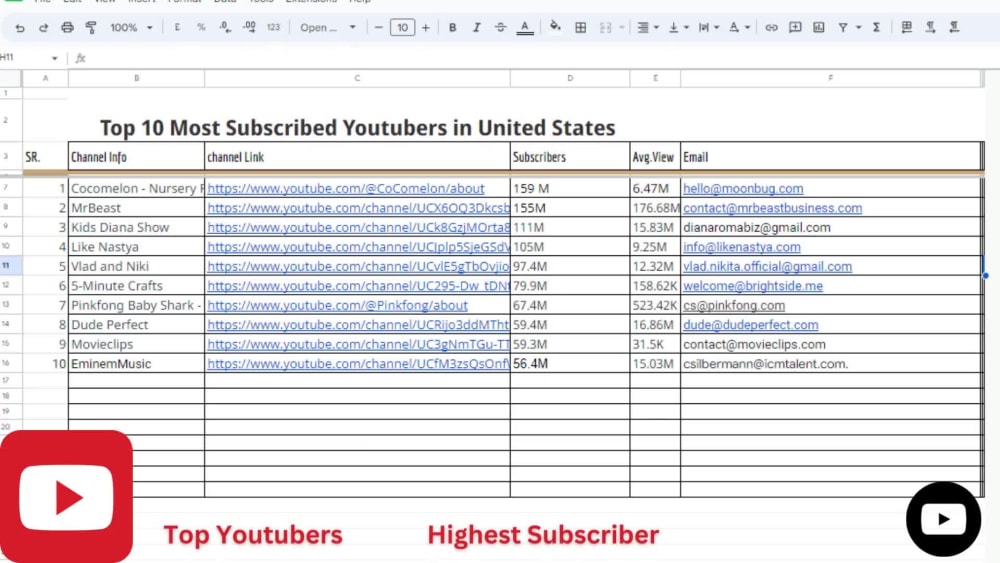Screen dimensions: 1000x563
Task: Open more number formats (123)
Action: pos(274,27)
